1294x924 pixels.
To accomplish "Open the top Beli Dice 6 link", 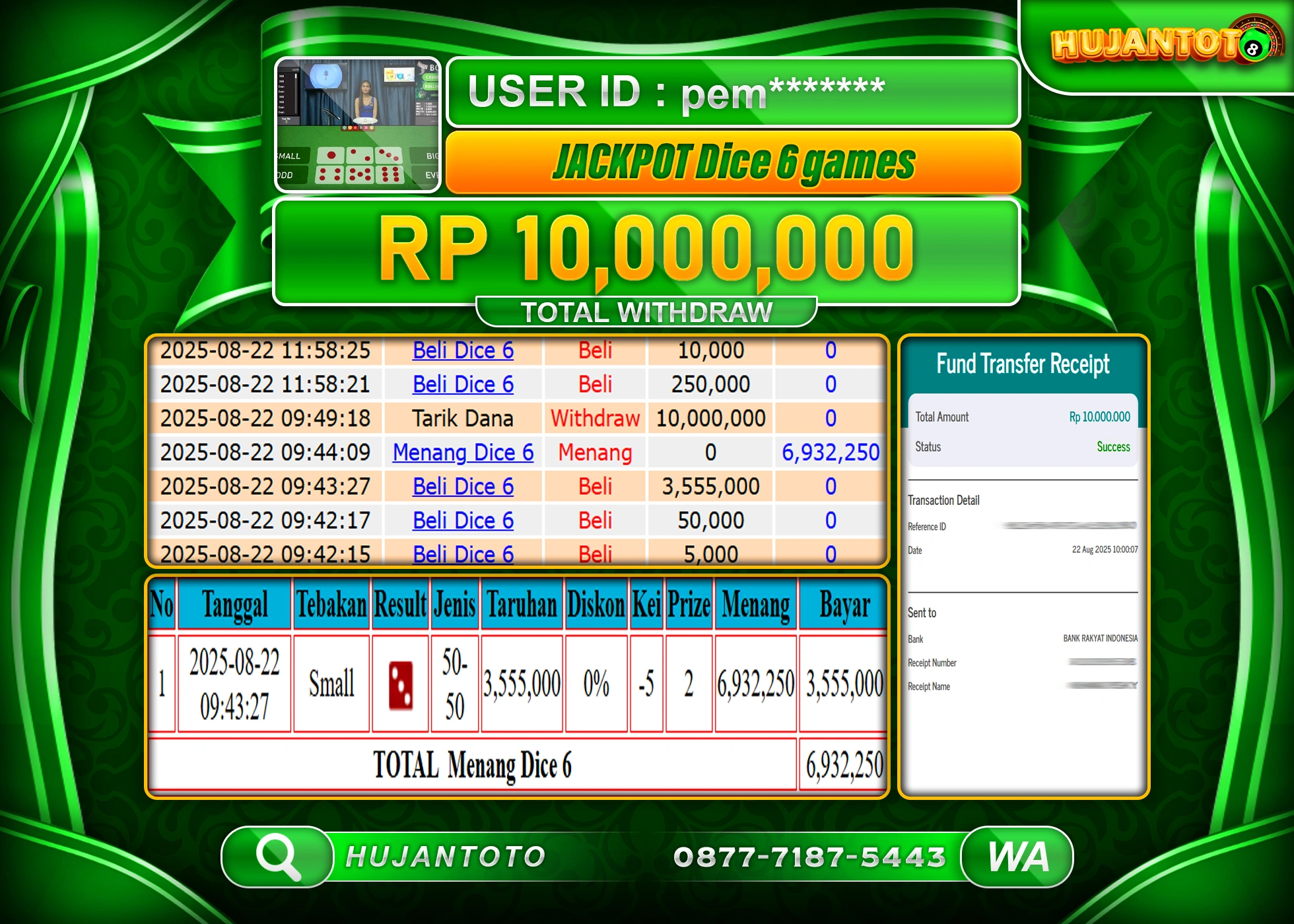I will 462,350.
